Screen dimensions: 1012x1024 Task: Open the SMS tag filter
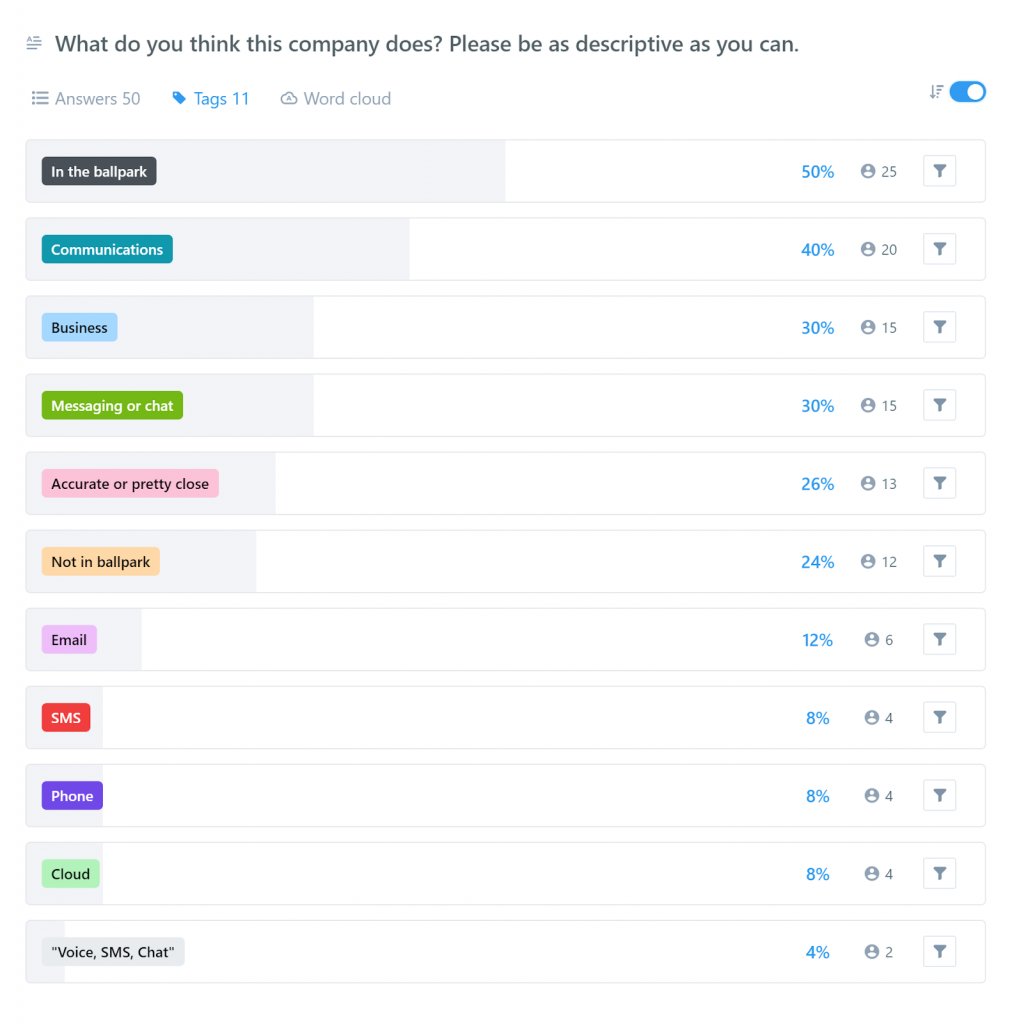(938, 717)
